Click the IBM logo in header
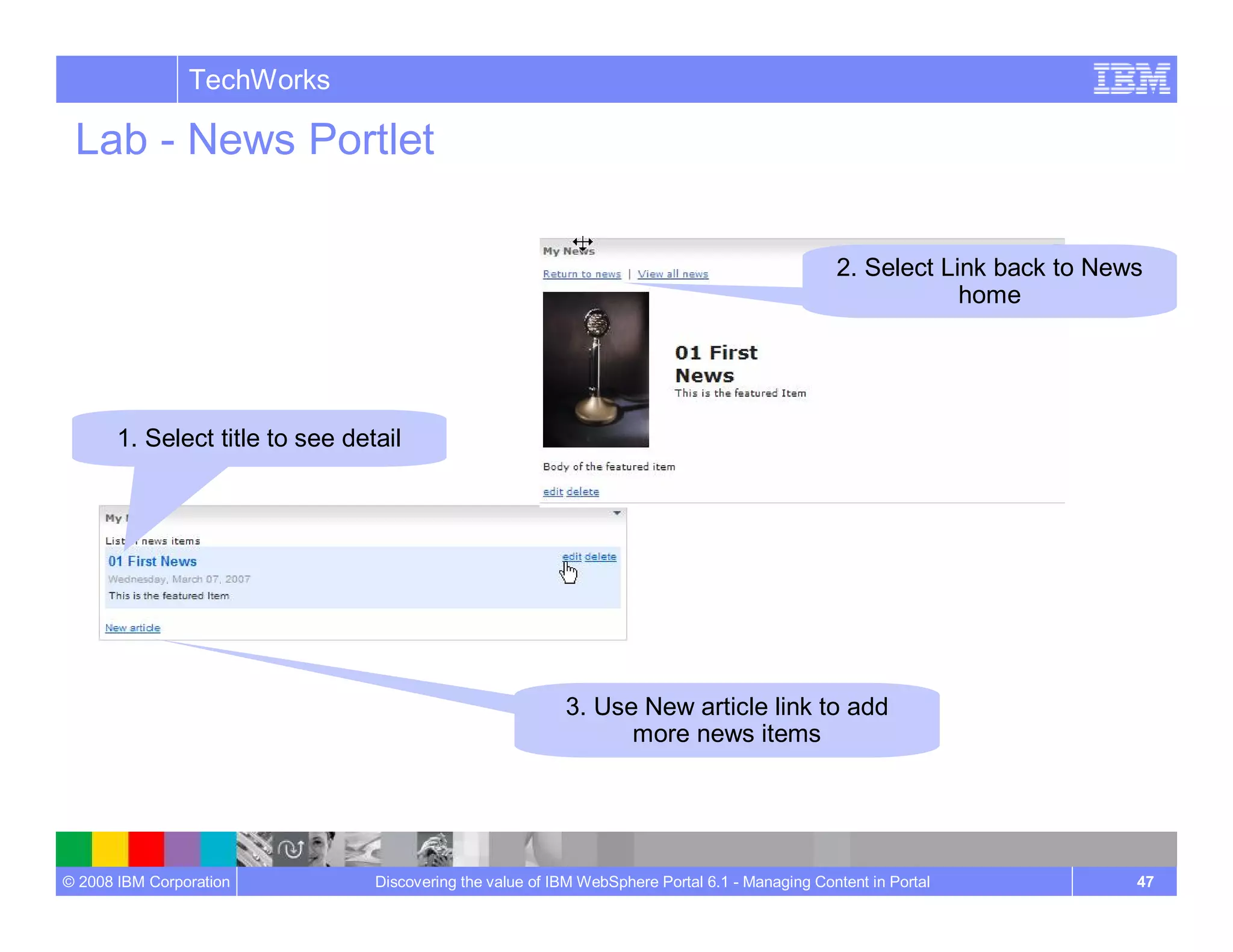Image resolution: width=1233 pixels, height=952 pixels. click(x=1131, y=79)
